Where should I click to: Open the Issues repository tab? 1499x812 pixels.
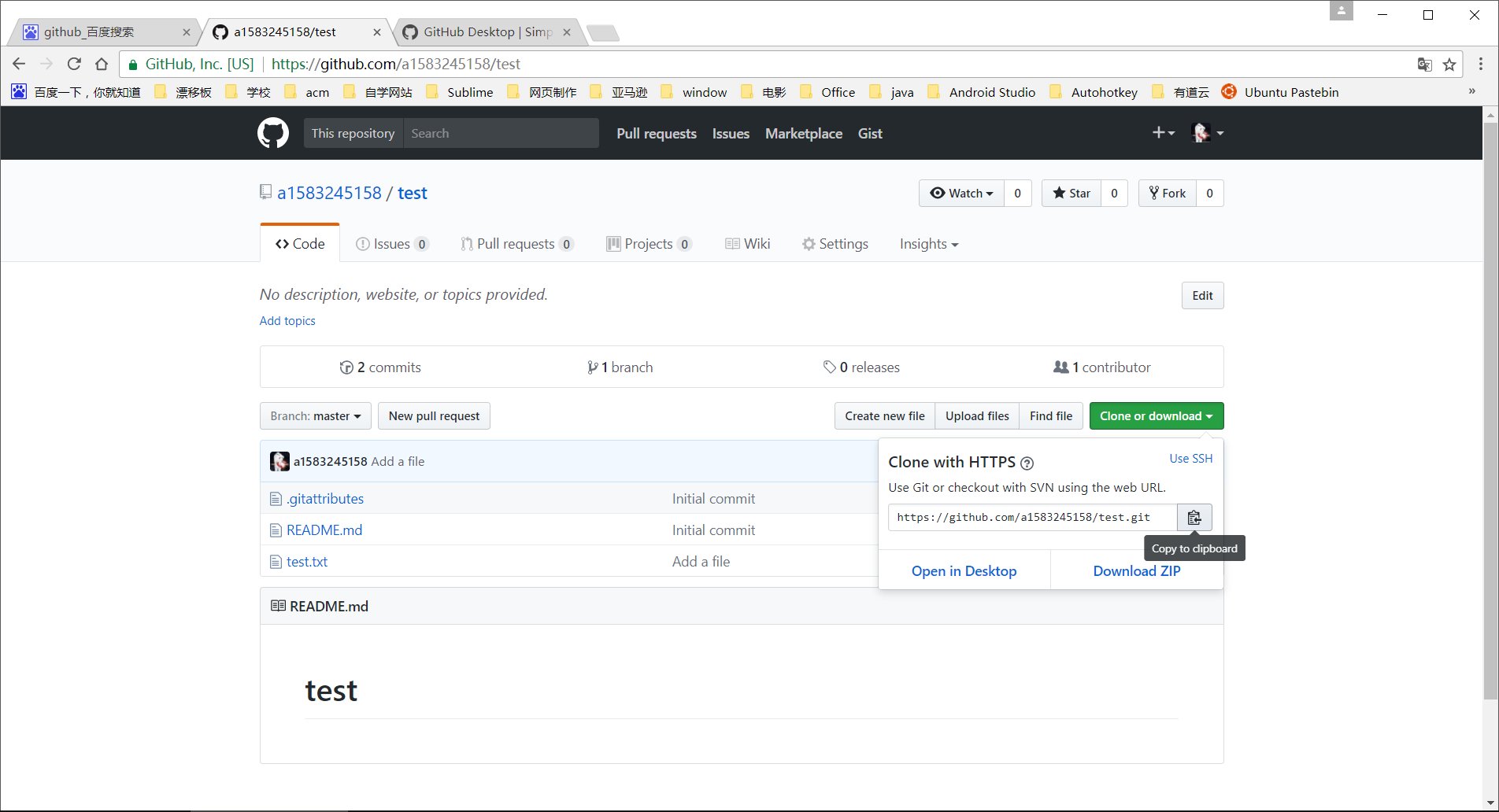pos(392,244)
